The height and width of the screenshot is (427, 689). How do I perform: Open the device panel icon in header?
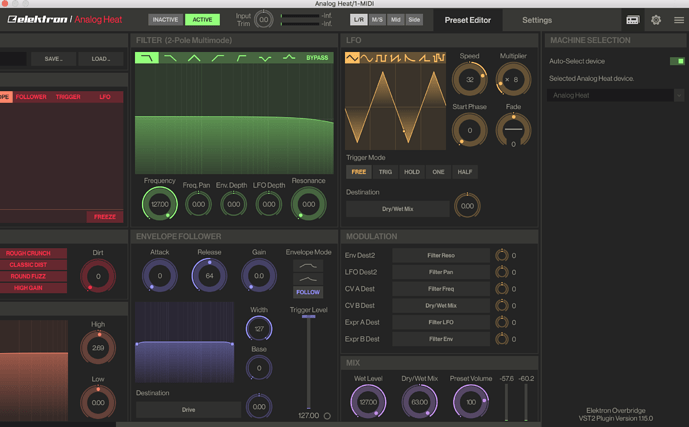coord(633,20)
